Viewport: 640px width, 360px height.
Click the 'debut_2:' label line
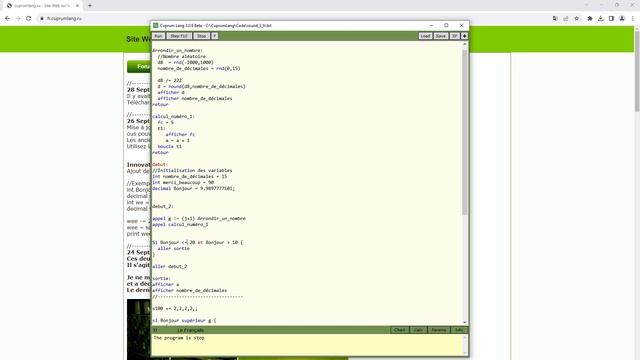163,206
